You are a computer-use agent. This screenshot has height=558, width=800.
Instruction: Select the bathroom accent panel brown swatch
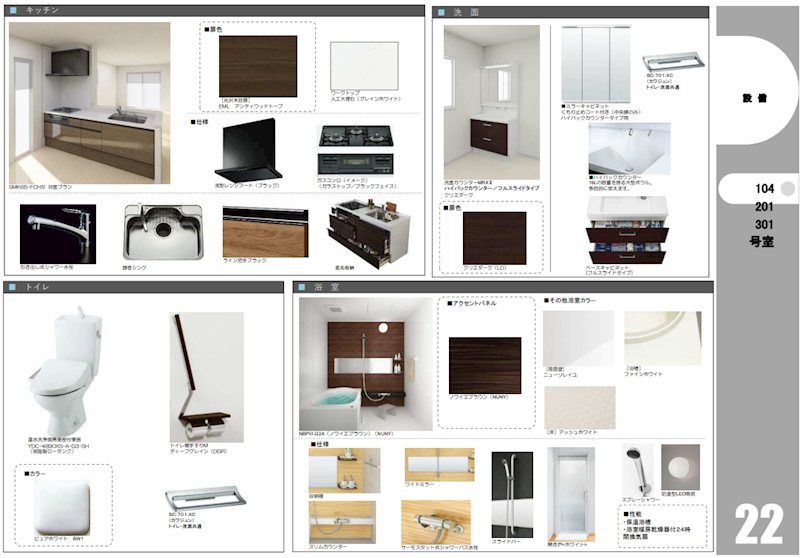484,364
